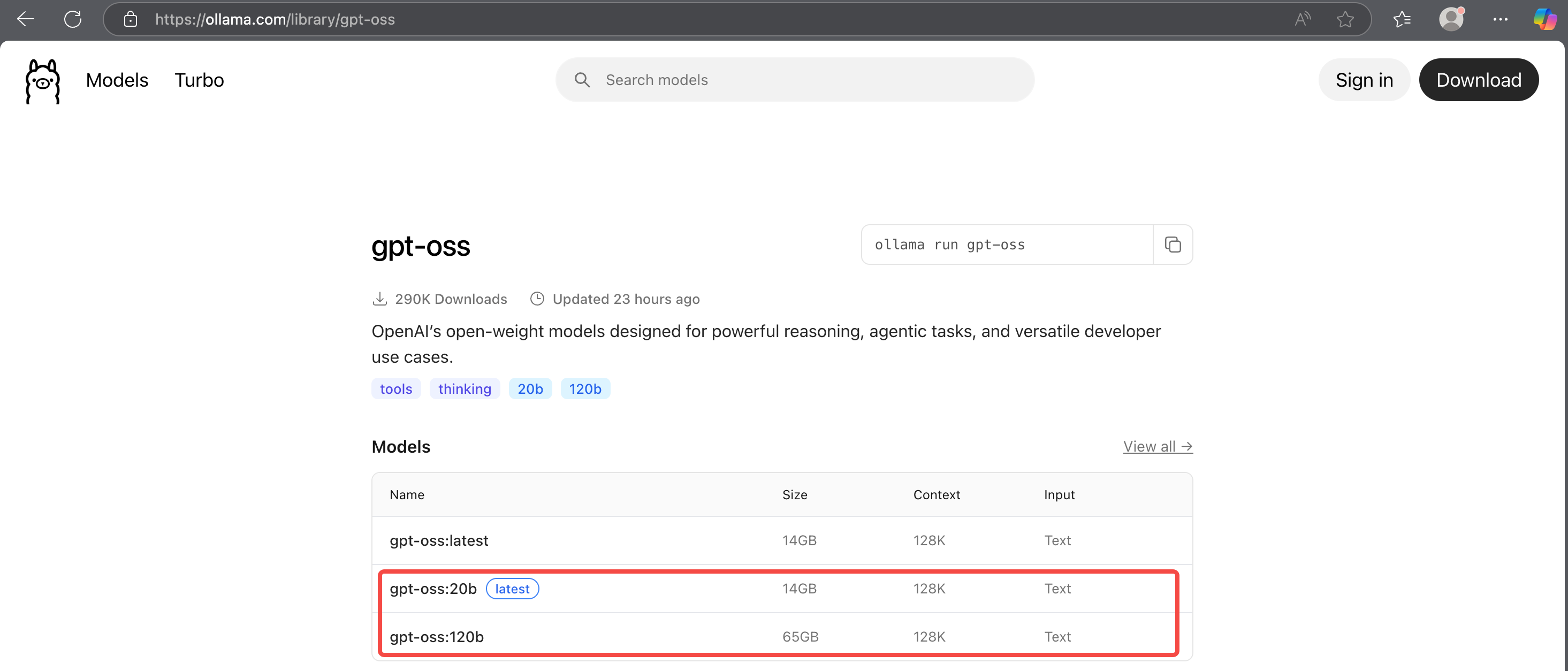Copy the ollama run gpt-oss command

[1173, 245]
